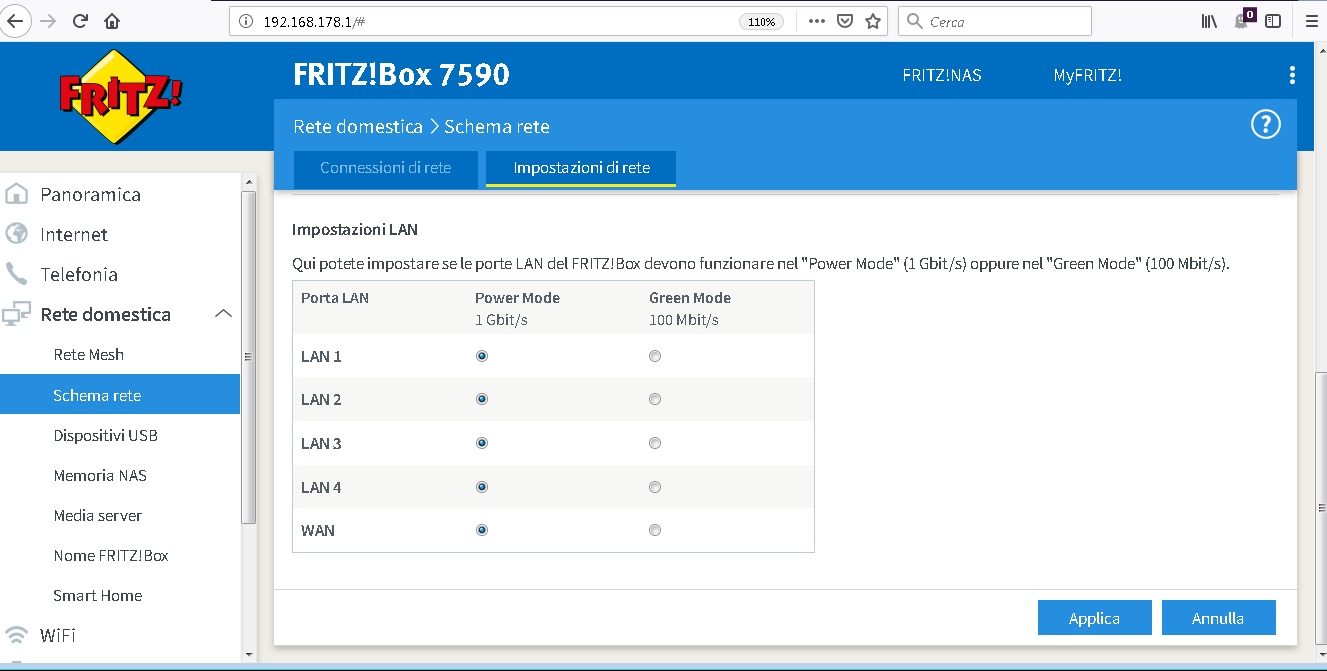
Task: Open the FRITZ!Box vertical dots menu
Action: pos(1292,75)
